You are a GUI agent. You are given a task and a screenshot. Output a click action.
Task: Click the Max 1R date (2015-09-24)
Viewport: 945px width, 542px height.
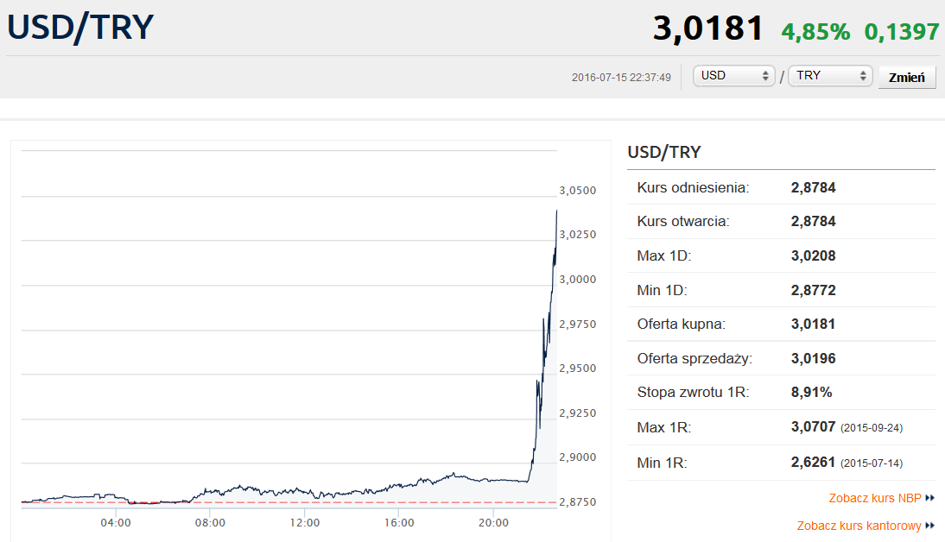coord(871,428)
